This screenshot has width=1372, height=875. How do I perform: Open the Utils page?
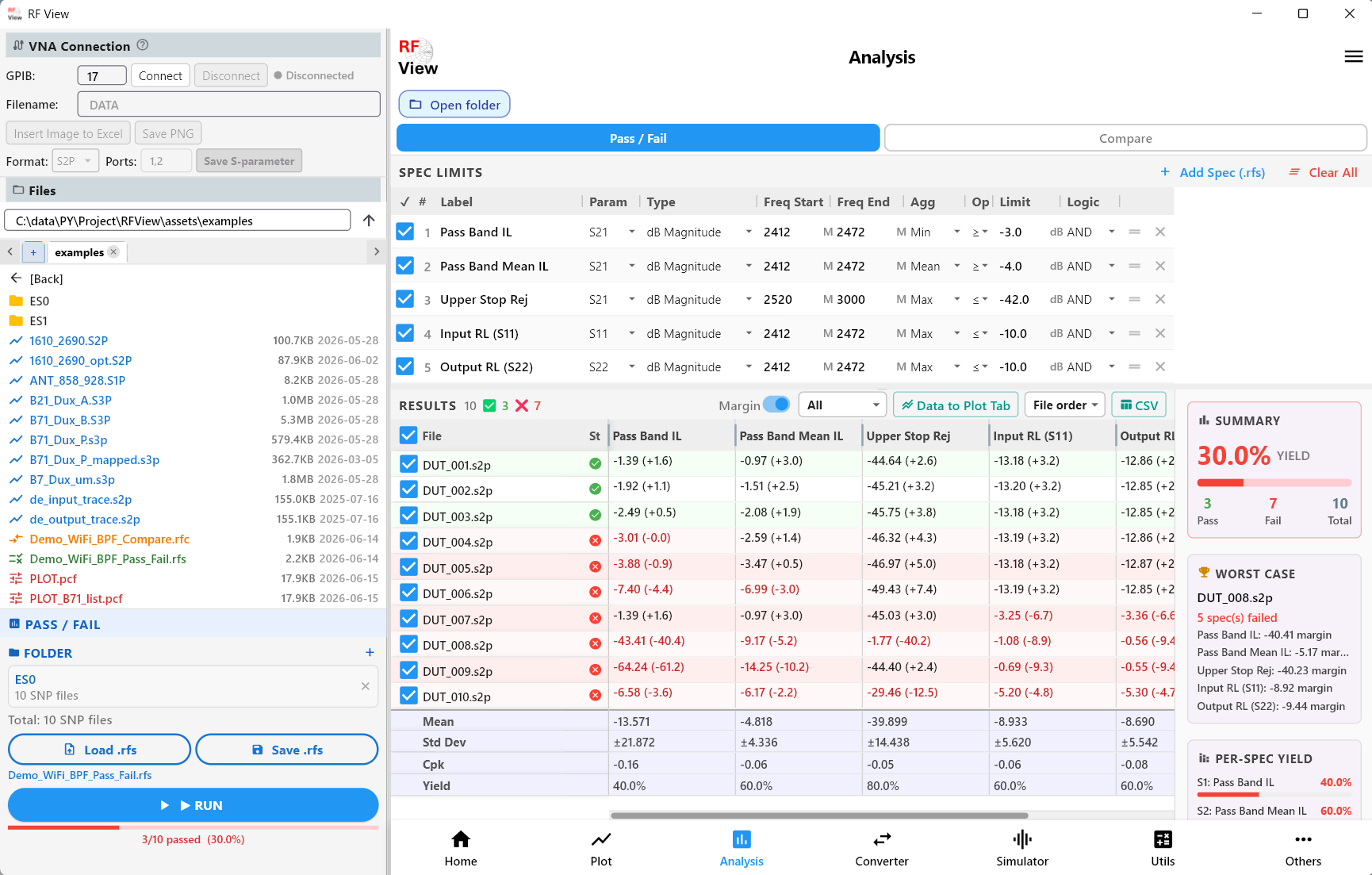click(x=1163, y=848)
